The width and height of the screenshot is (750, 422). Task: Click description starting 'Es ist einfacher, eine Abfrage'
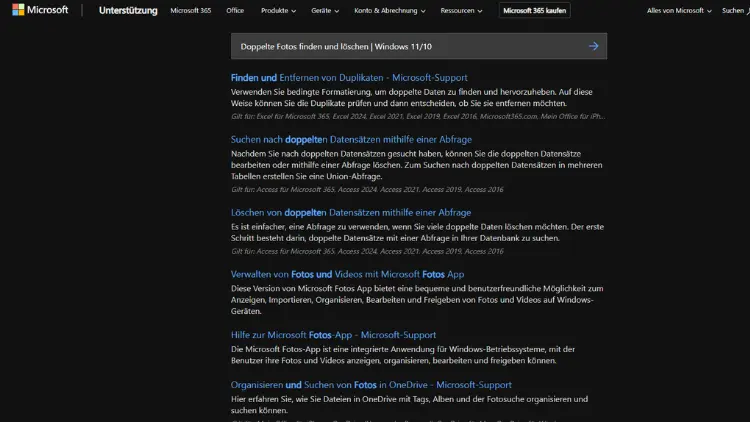point(417,233)
